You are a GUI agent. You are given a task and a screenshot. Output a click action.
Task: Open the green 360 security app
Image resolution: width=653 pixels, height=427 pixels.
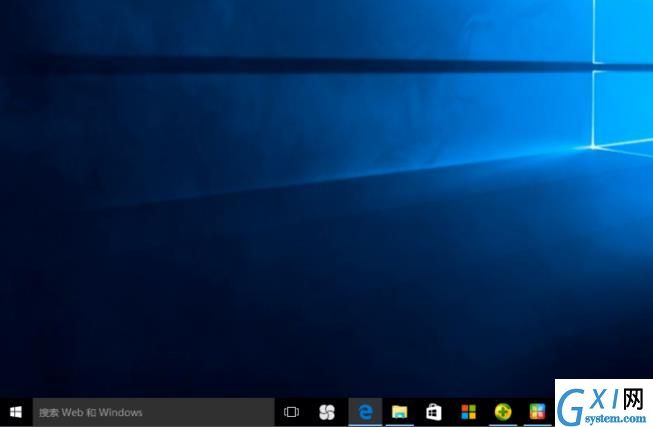coord(503,412)
